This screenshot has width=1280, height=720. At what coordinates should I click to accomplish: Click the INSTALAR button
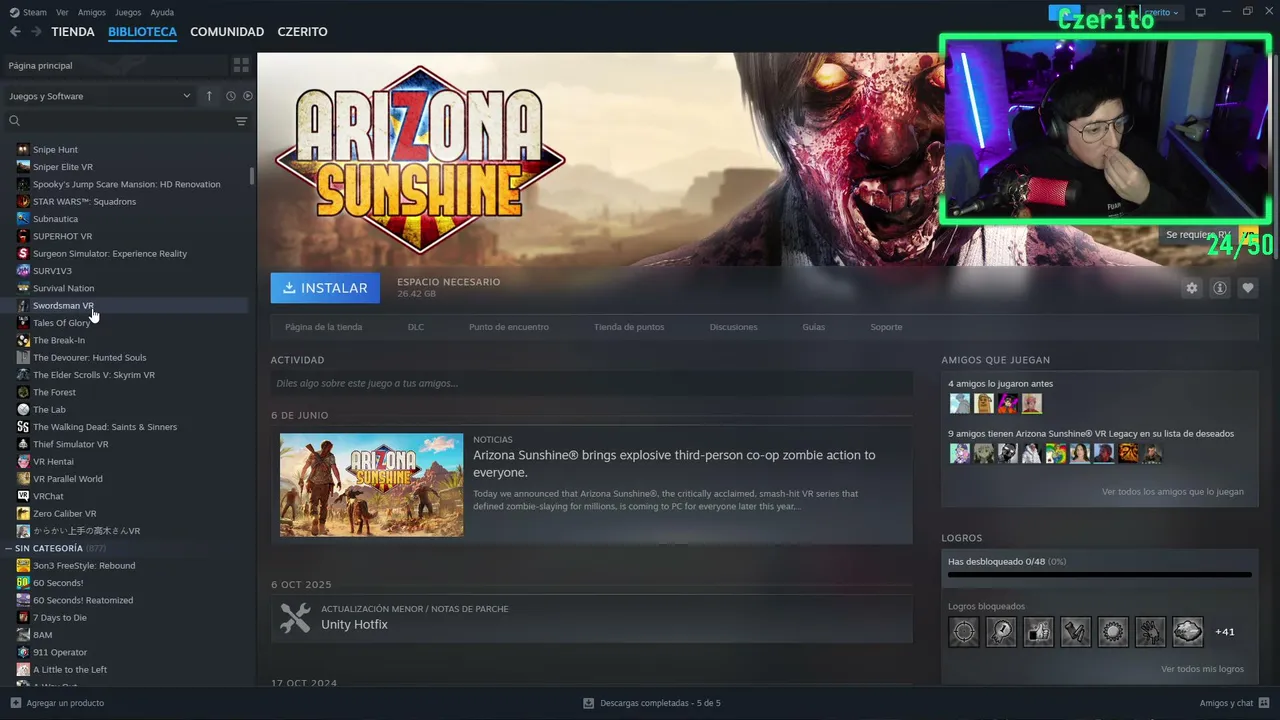click(x=325, y=288)
